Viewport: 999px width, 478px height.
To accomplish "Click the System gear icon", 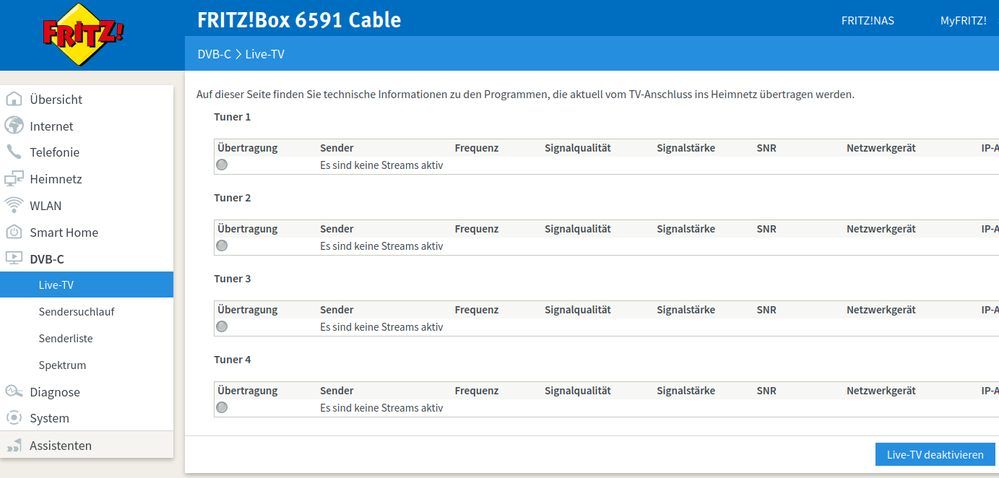I will [14, 418].
